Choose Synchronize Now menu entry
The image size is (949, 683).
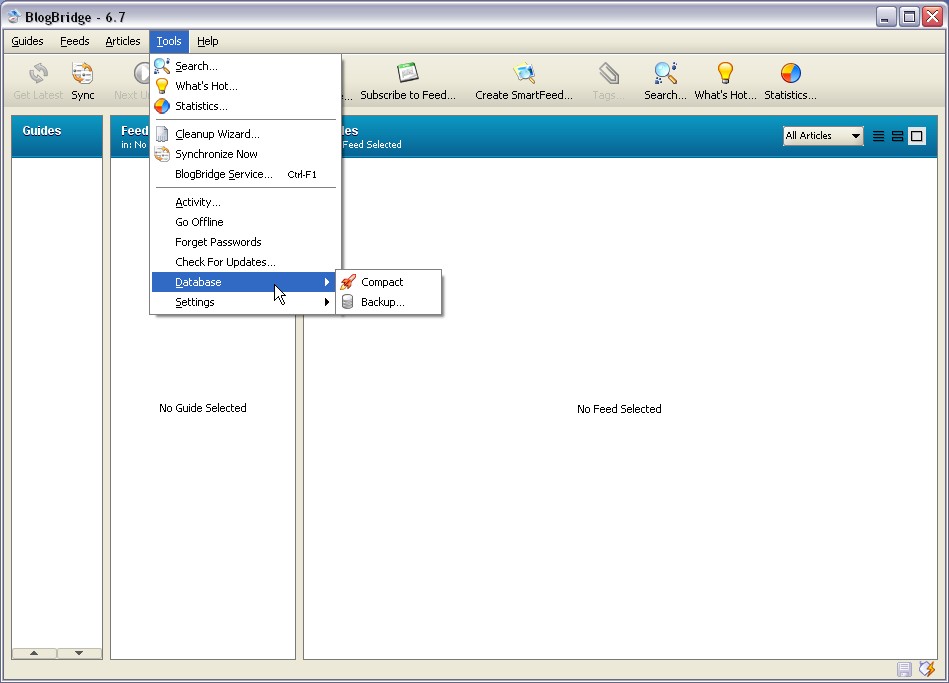[x=246, y=154]
